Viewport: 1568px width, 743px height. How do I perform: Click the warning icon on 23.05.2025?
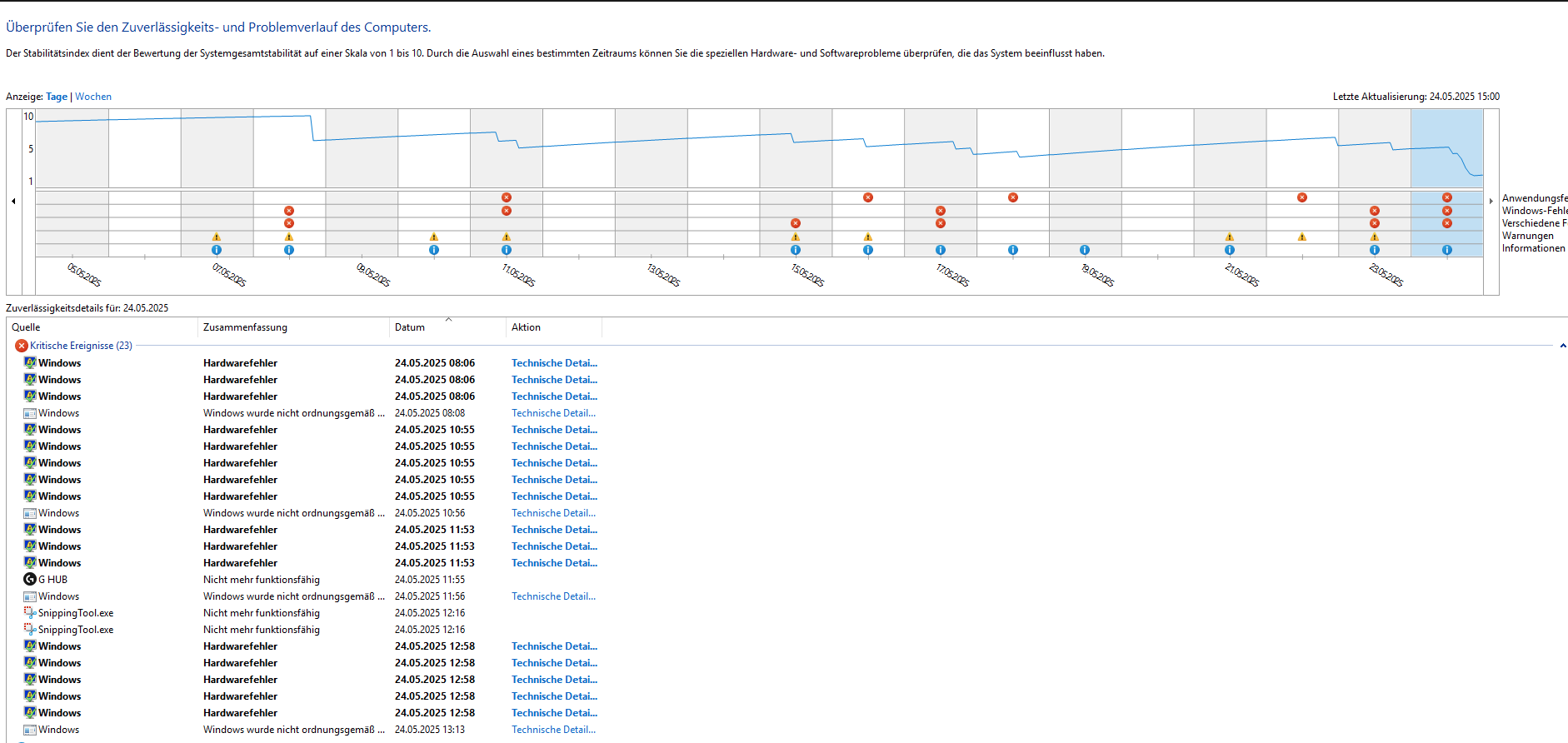[x=1375, y=237]
